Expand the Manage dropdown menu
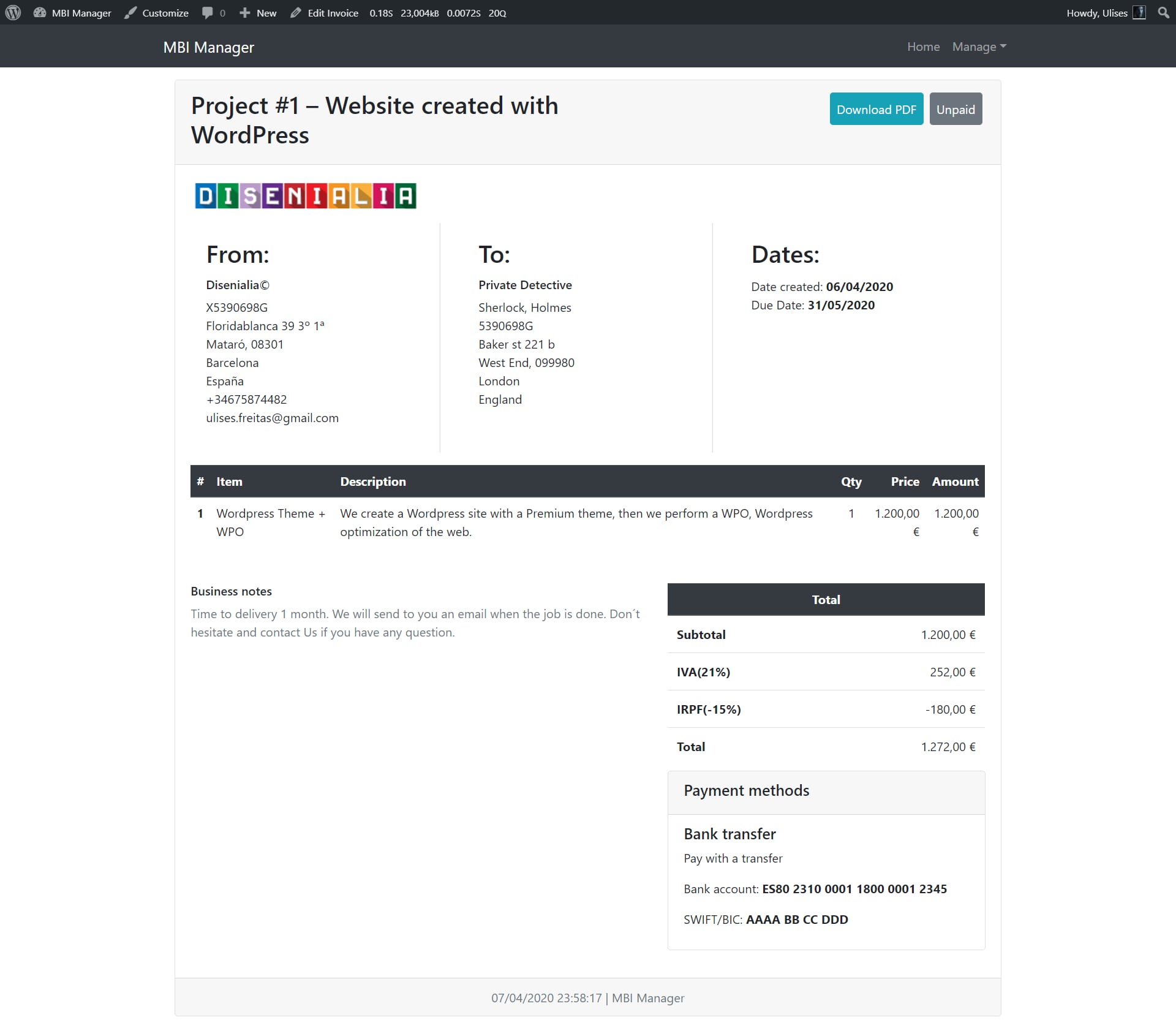The image size is (1176, 1028). (979, 47)
